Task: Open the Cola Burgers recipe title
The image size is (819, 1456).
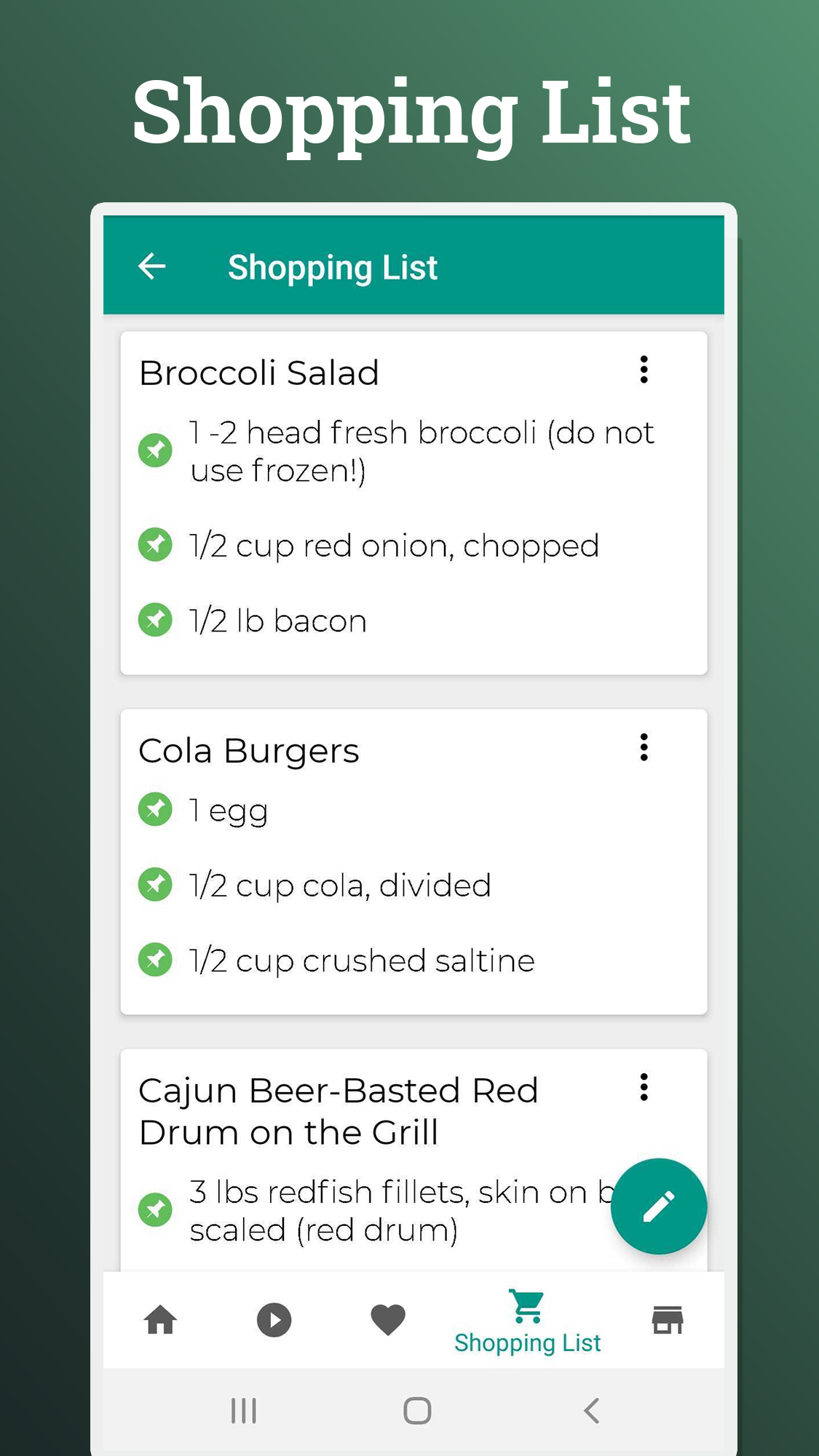Action: click(249, 751)
